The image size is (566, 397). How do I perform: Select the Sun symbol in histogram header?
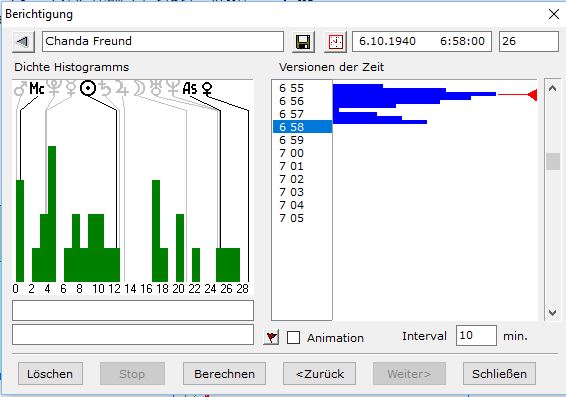click(x=88, y=88)
